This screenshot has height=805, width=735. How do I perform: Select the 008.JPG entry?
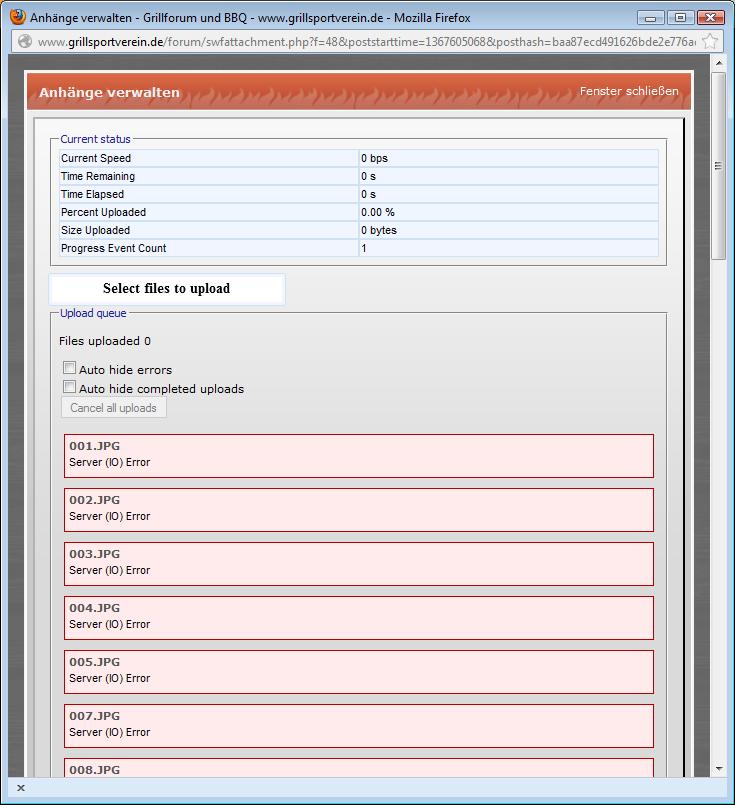click(359, 768)
